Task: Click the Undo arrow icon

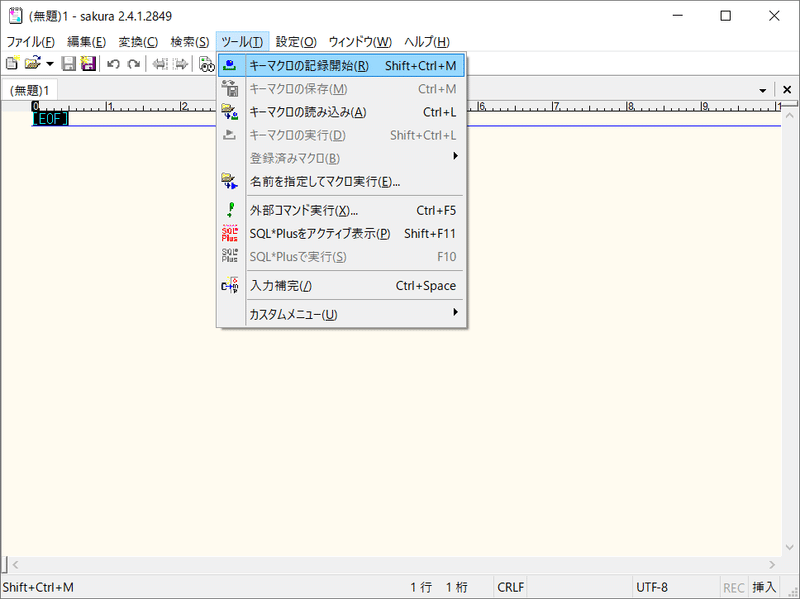Action: click(113, 64)
